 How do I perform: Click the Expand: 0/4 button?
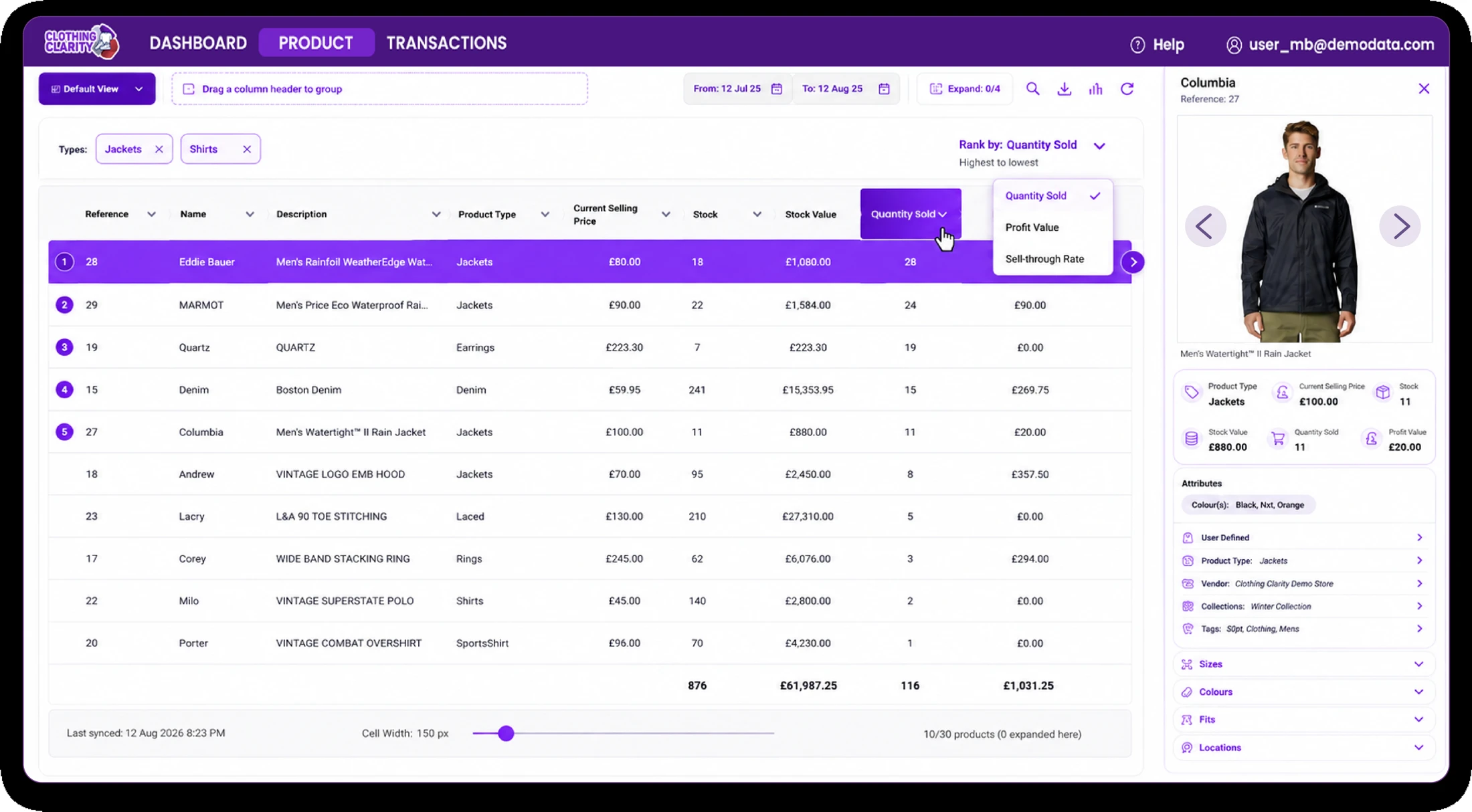coord(965,89)
